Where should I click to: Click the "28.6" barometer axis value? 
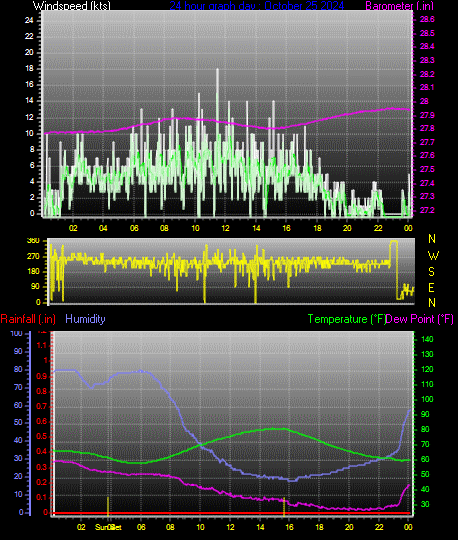pos(427,19)
